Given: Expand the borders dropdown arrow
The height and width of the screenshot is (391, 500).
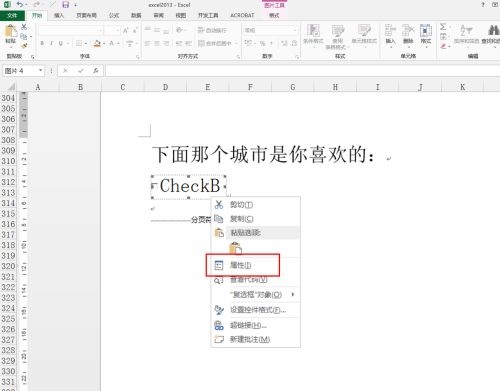Looking at the screenshot, I should 85,44.
